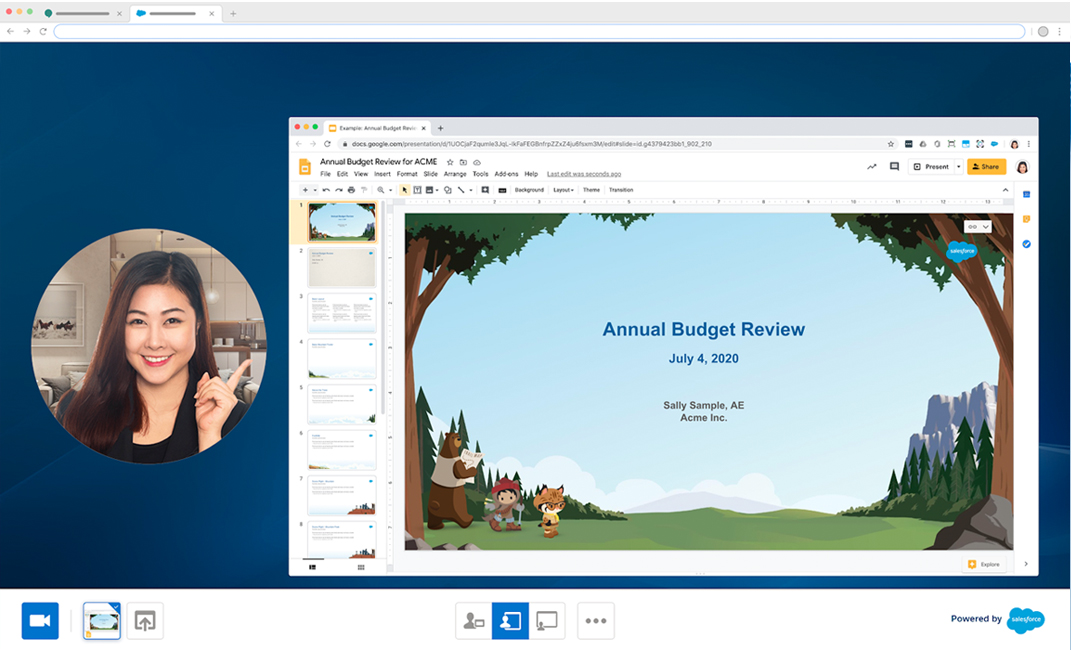The image size is (1071, 650).
Task: Expand the Present dropdown arrow
Action: 959,167
